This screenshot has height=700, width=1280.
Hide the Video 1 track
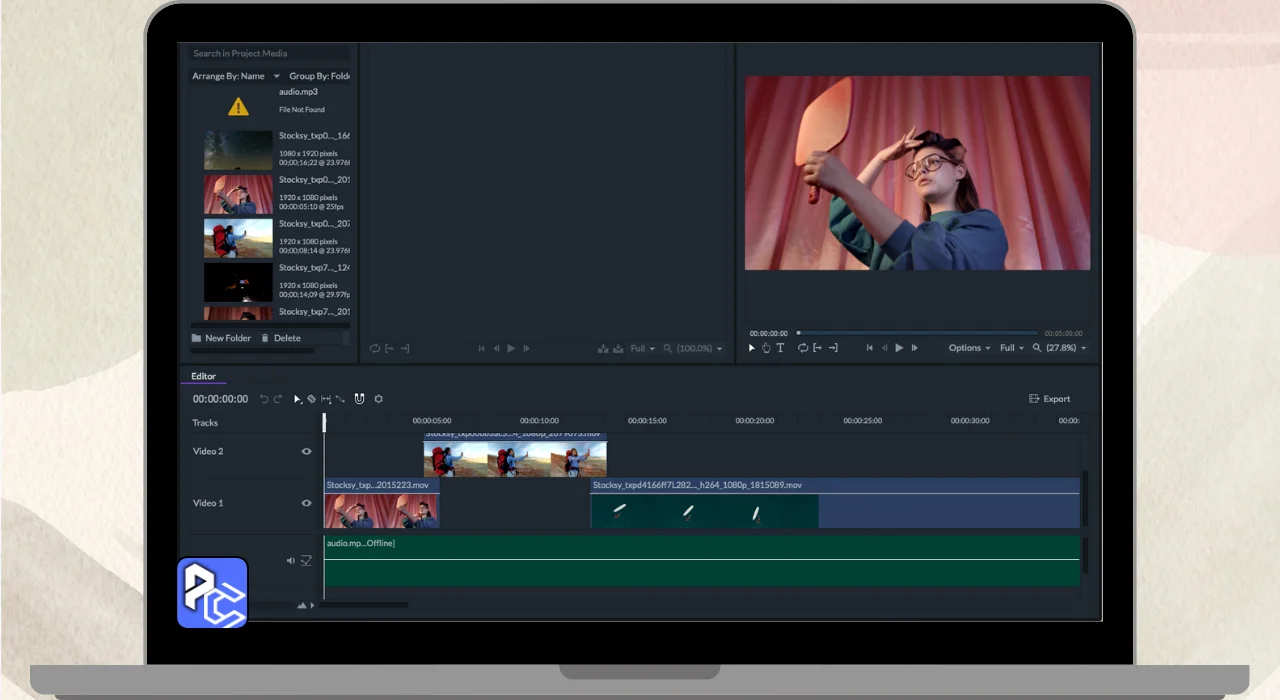(306, 503)
